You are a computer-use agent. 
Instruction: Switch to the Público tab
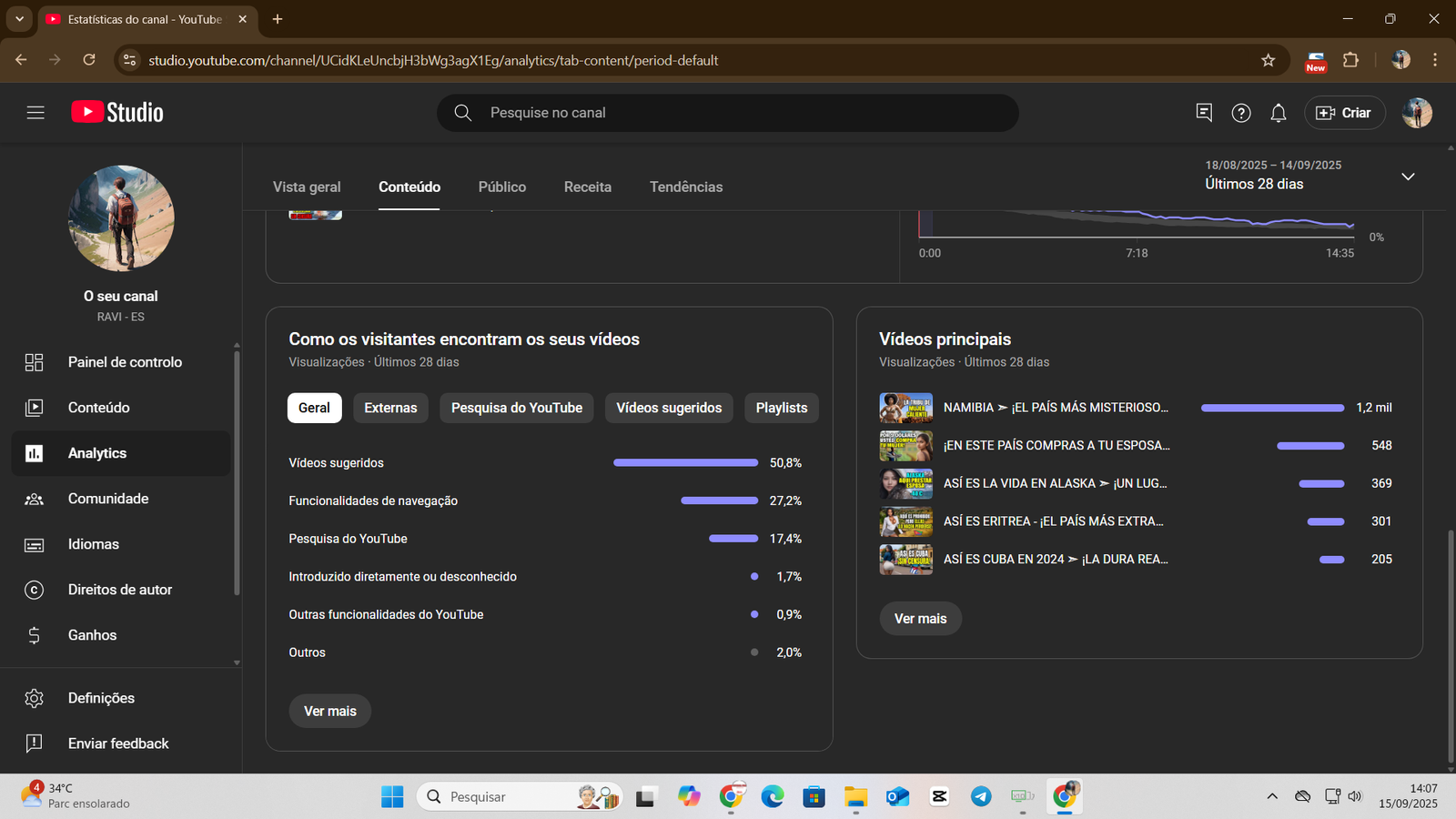(502, 187)
